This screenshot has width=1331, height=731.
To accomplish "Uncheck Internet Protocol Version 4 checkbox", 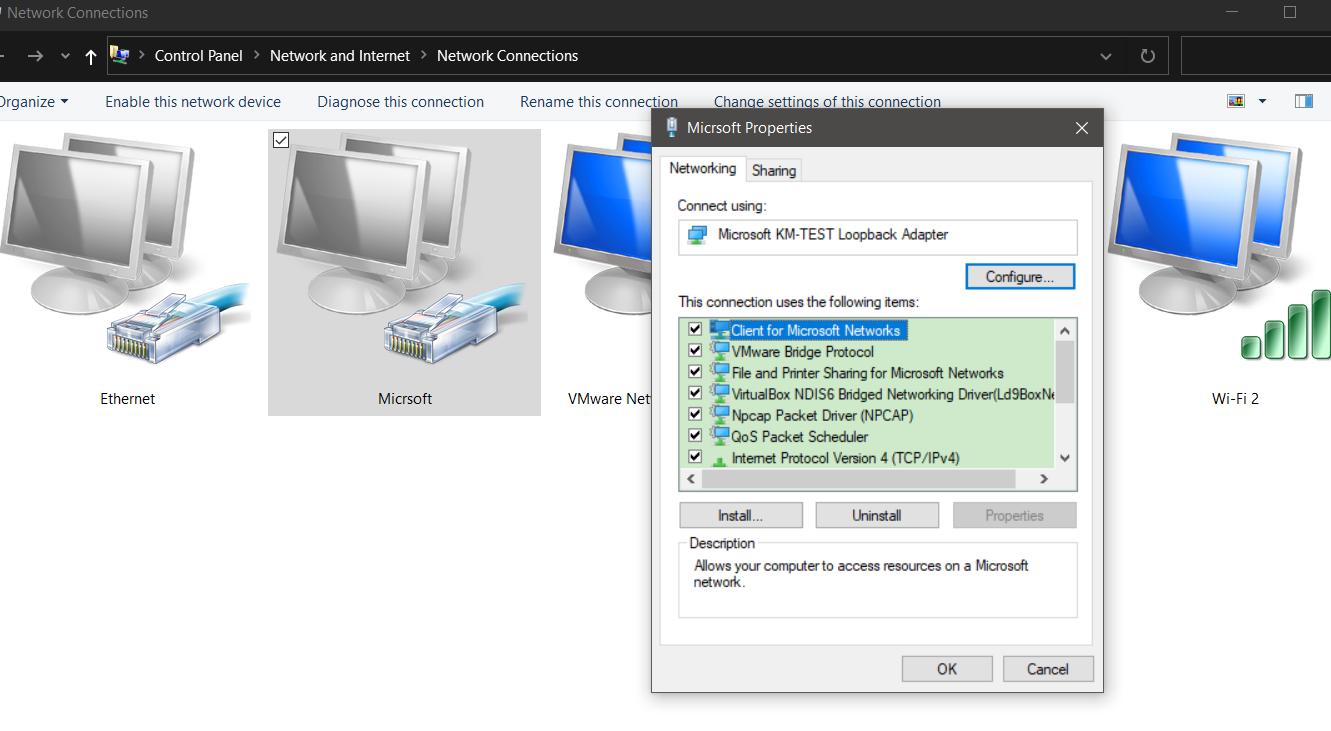I will pos(695,458).
